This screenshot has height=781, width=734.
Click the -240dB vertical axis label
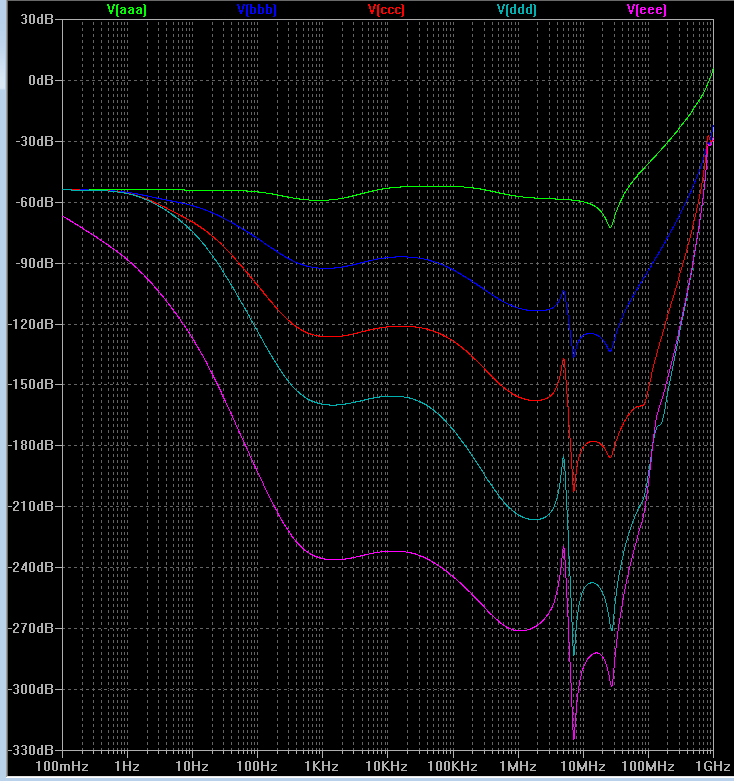point(31,567)
